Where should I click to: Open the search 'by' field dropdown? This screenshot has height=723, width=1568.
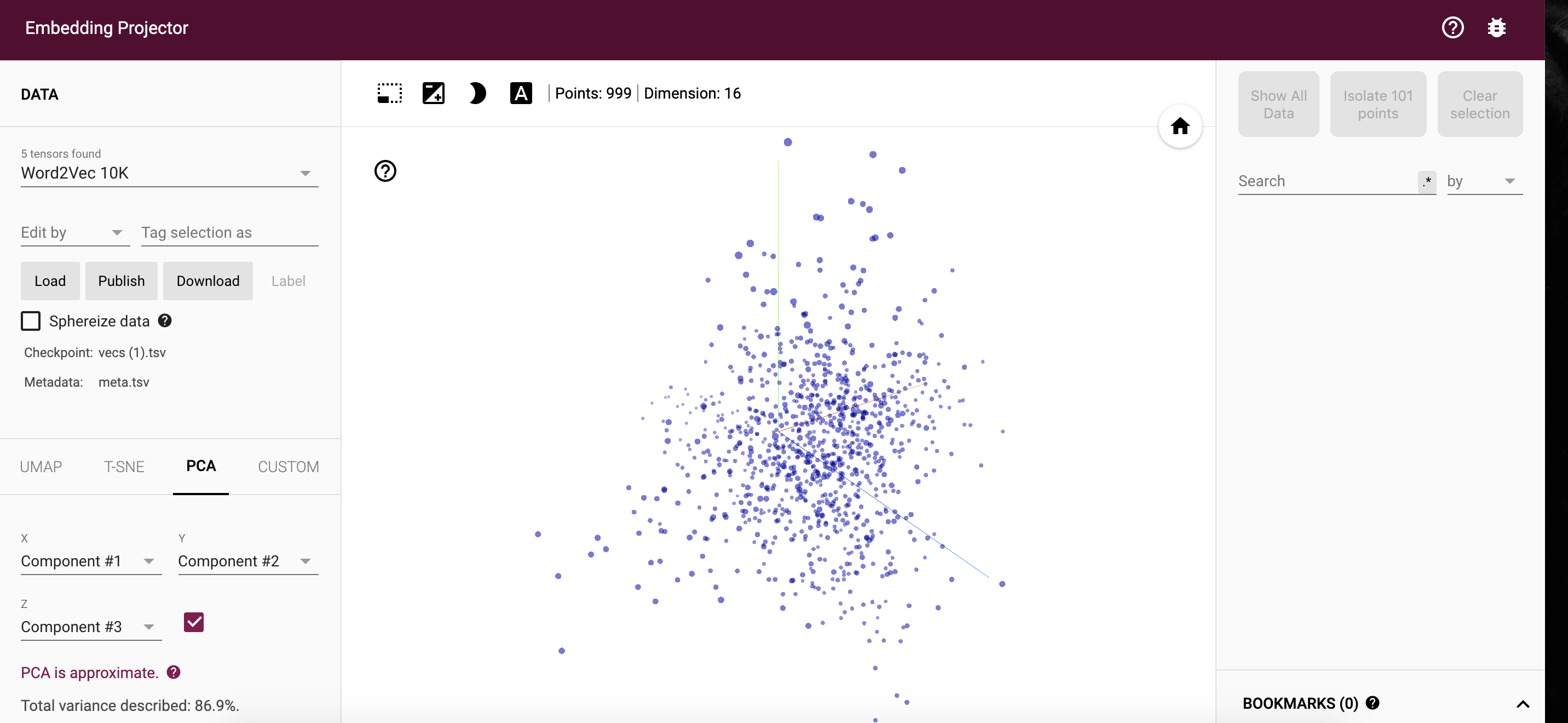pos(1484,181)
